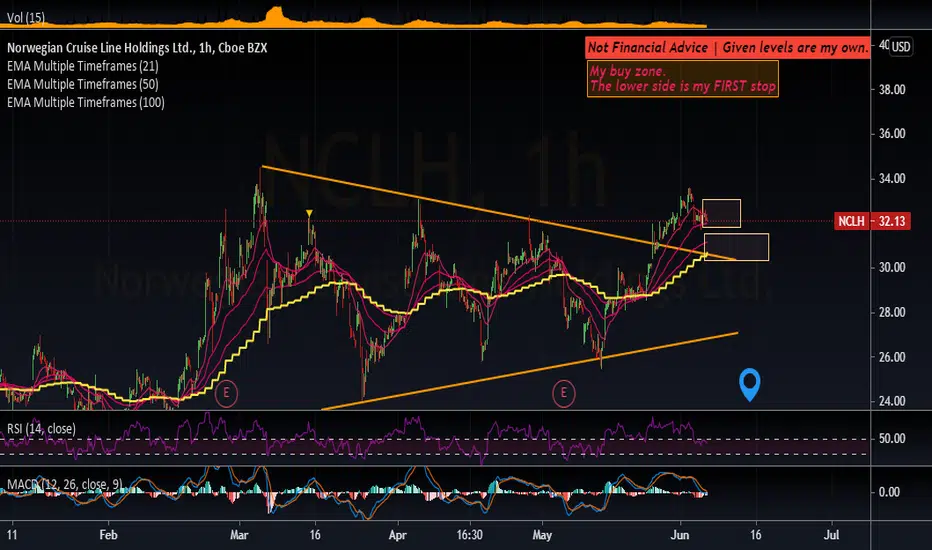The width and height of the screenshot is (932, 550).
Task: Click the 38.00 price axis label
Action: (892, 90)
